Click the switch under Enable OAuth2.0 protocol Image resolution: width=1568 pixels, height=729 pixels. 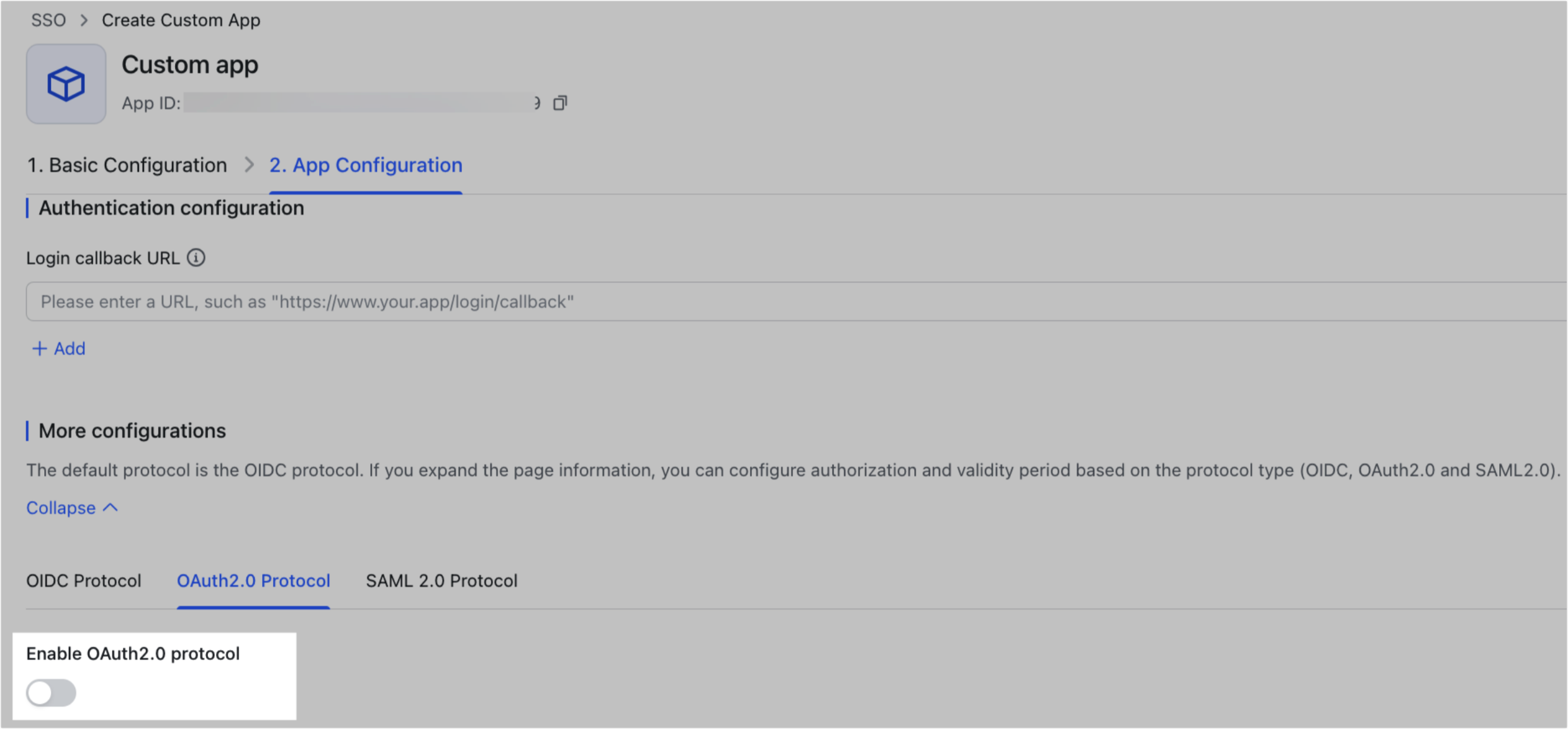pyautogui.click(x=51, y=692)
